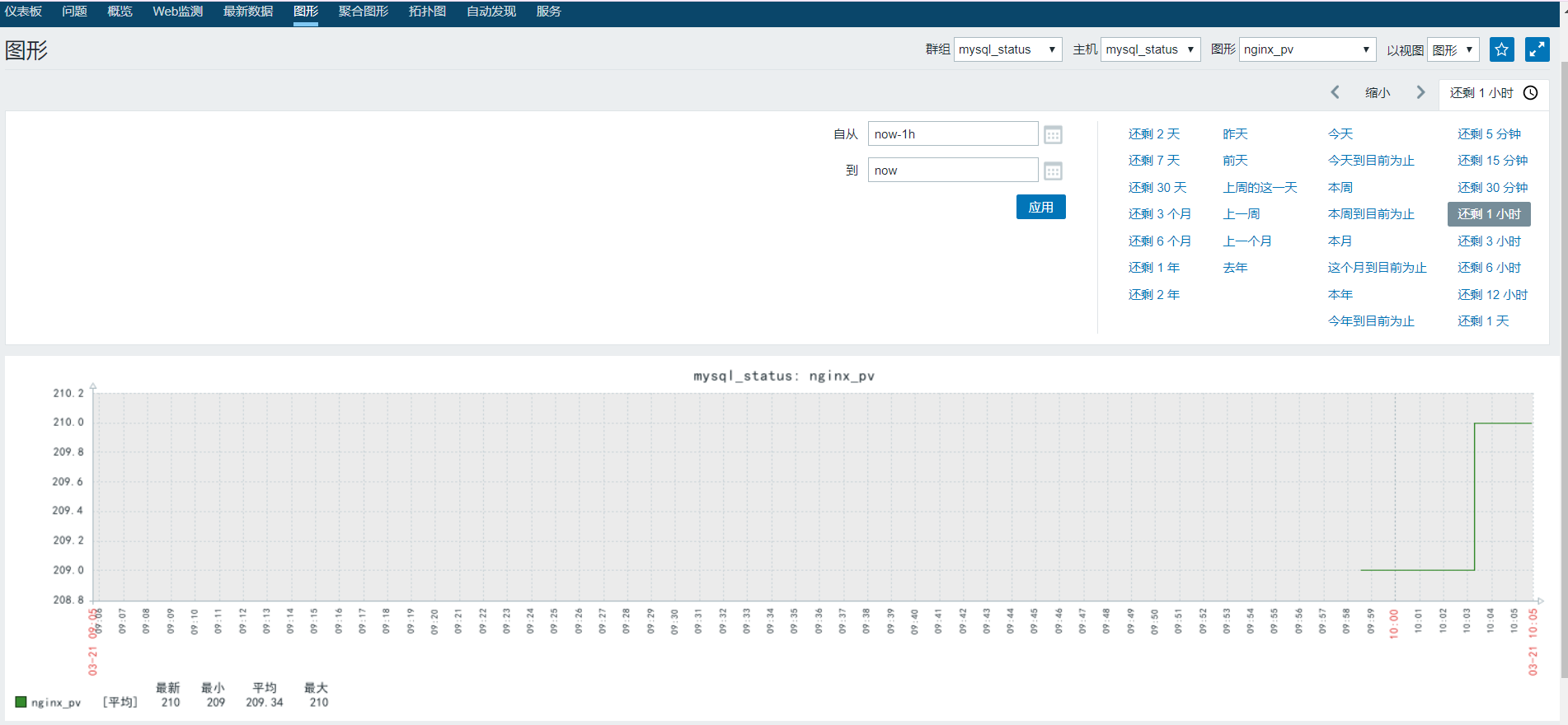
Task: Select 还剩 3 个月 time range
Action: (x=1160, y=214)
